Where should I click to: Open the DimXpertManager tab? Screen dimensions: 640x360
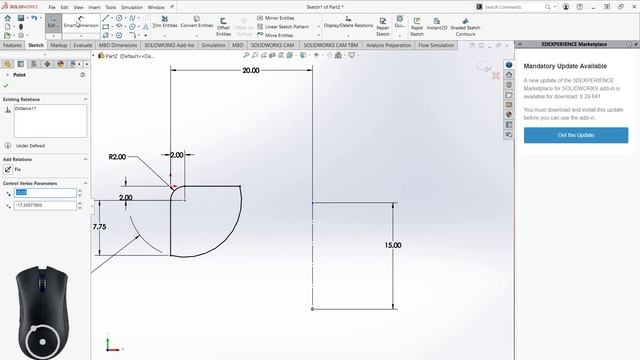pyautogui.click(x=47, y=64)
